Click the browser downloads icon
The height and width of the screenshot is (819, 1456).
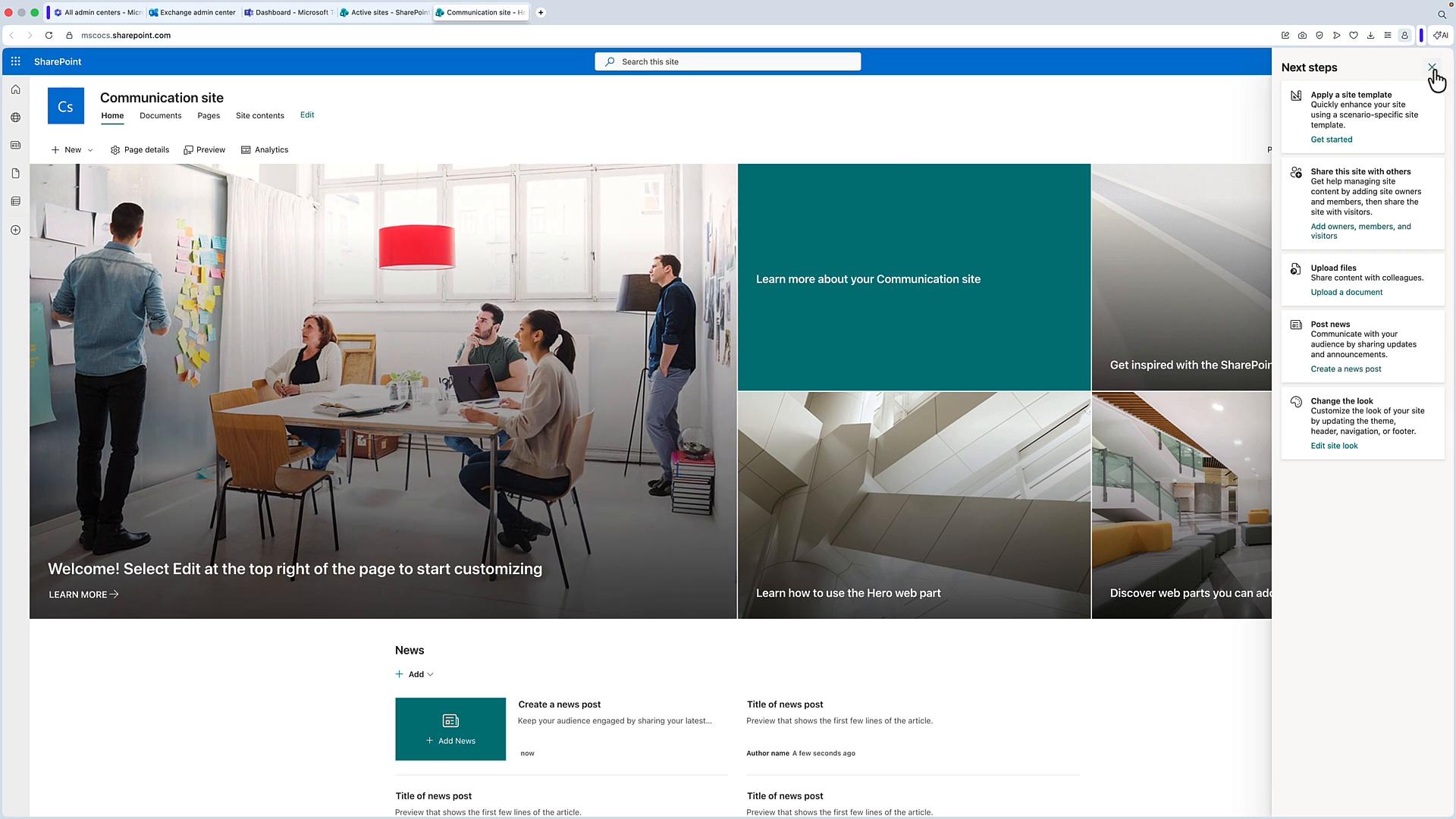[x=1370, y=36]
